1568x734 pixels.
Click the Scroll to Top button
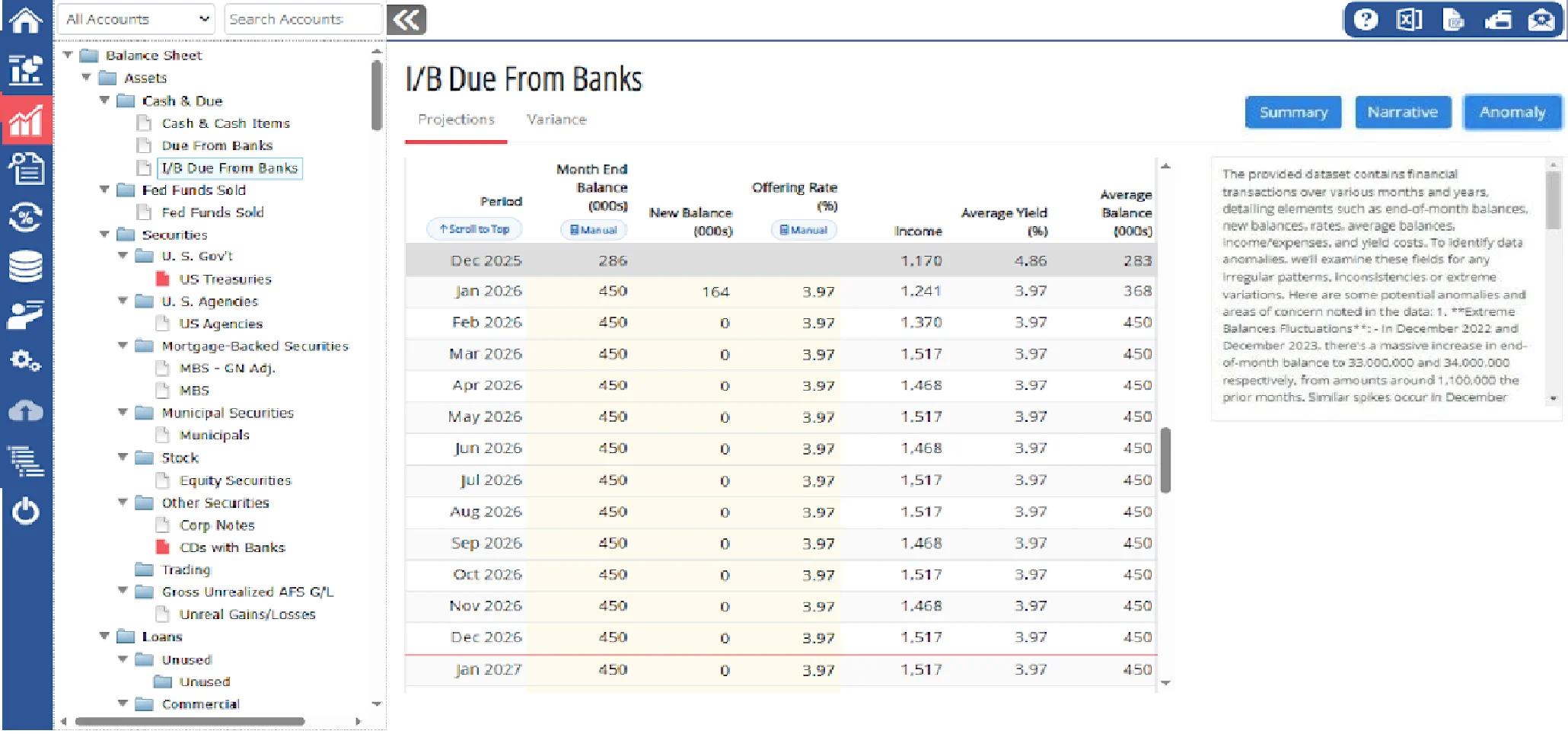474,229
